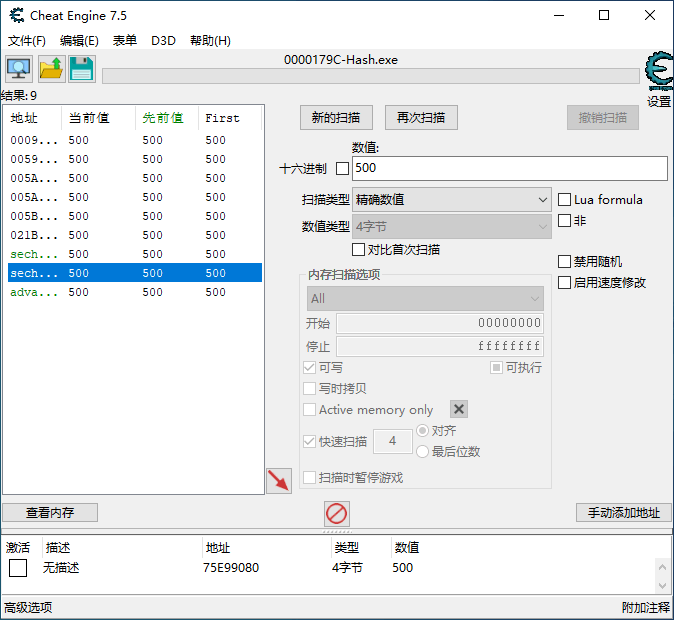The image size is (674, 620).
Task: Enable the 禁用随机 checkbox
Action: click(564, 261)
